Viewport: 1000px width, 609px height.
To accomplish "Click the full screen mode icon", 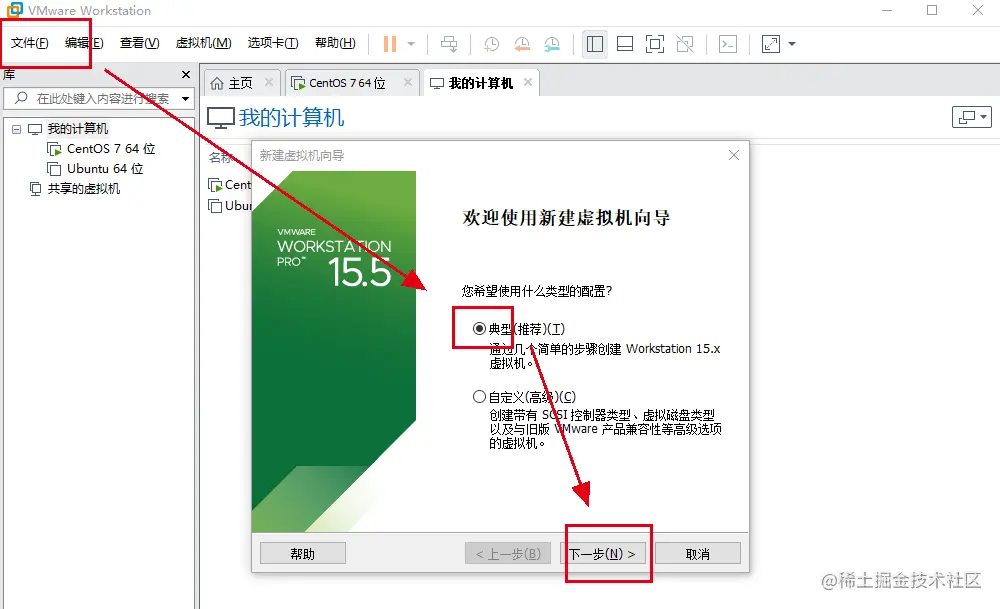I will (x=655, y=43).
